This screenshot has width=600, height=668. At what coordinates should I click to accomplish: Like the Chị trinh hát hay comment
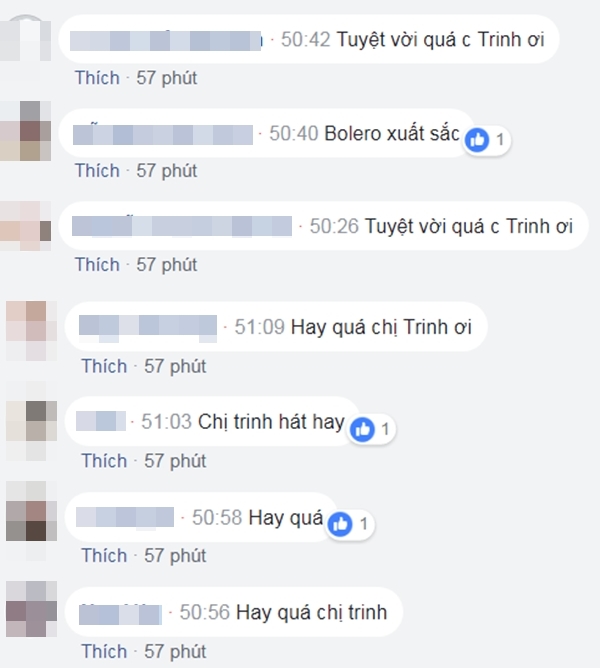[x=104, y=461]
